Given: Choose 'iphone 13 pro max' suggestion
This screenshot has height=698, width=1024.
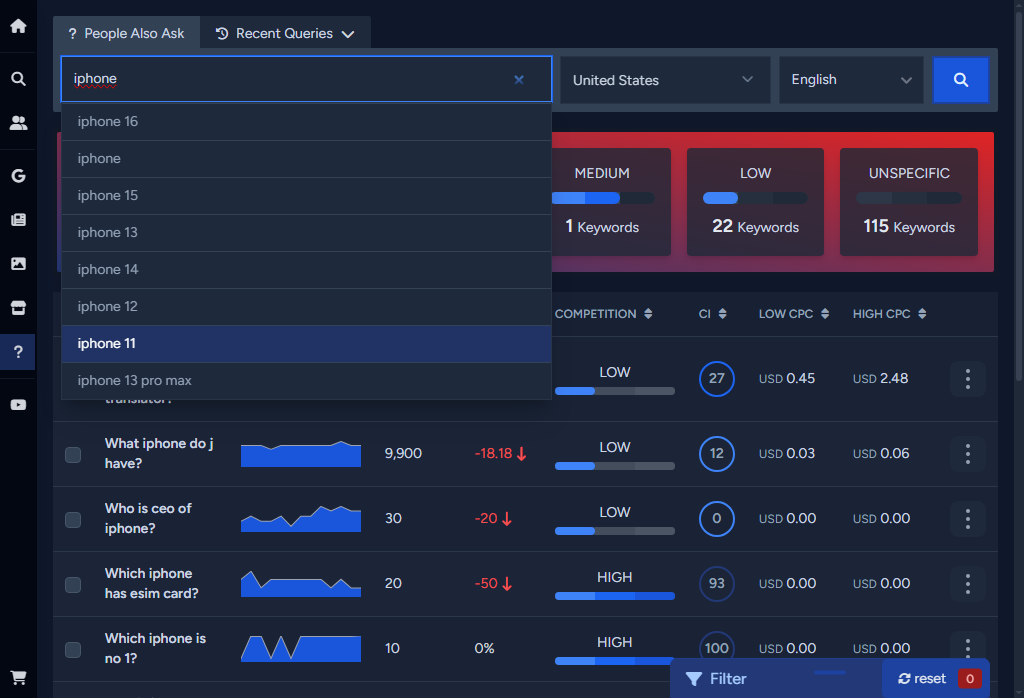Looking at the screenshot, I should (x=306, y=381).
